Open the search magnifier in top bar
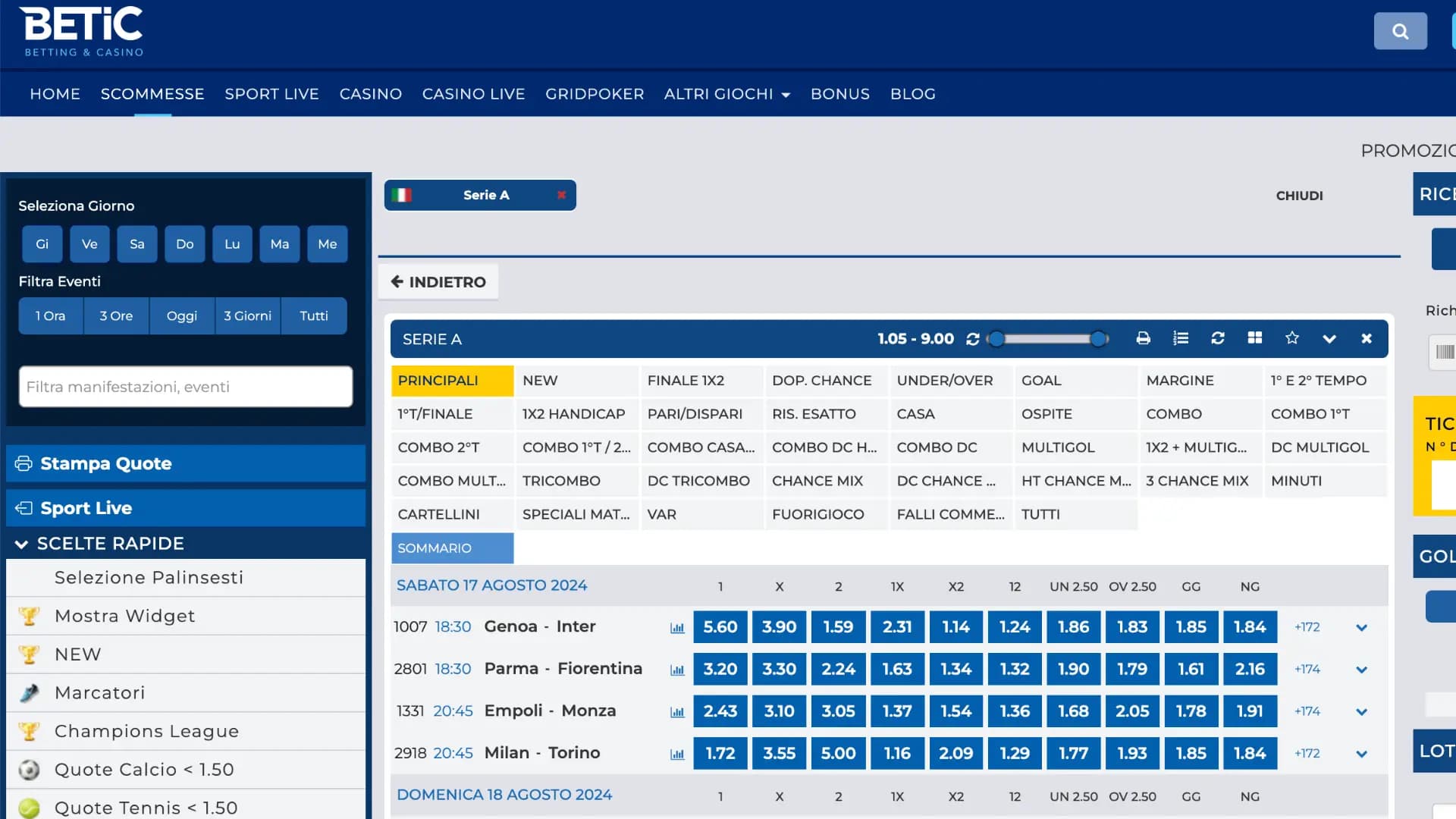The image size is (1456, 819). (x=1400, y=31)
